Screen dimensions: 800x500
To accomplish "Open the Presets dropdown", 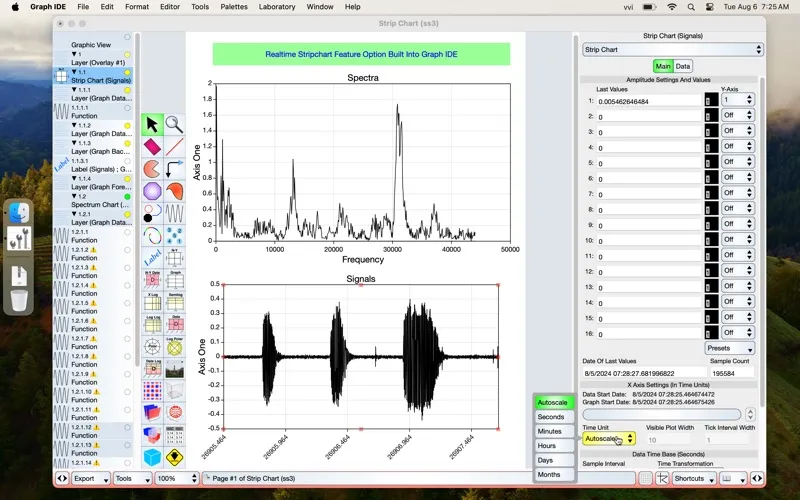I will pos(730,348).
